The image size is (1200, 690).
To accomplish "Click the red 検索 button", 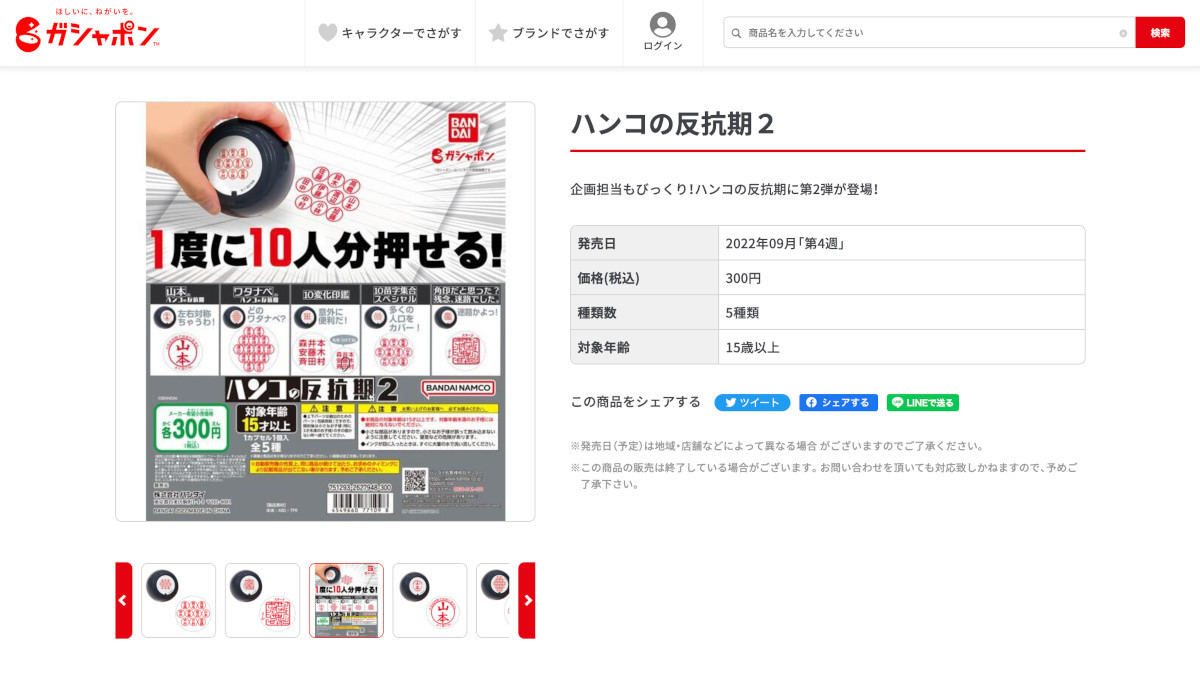I will click(x=1160, y=33).
